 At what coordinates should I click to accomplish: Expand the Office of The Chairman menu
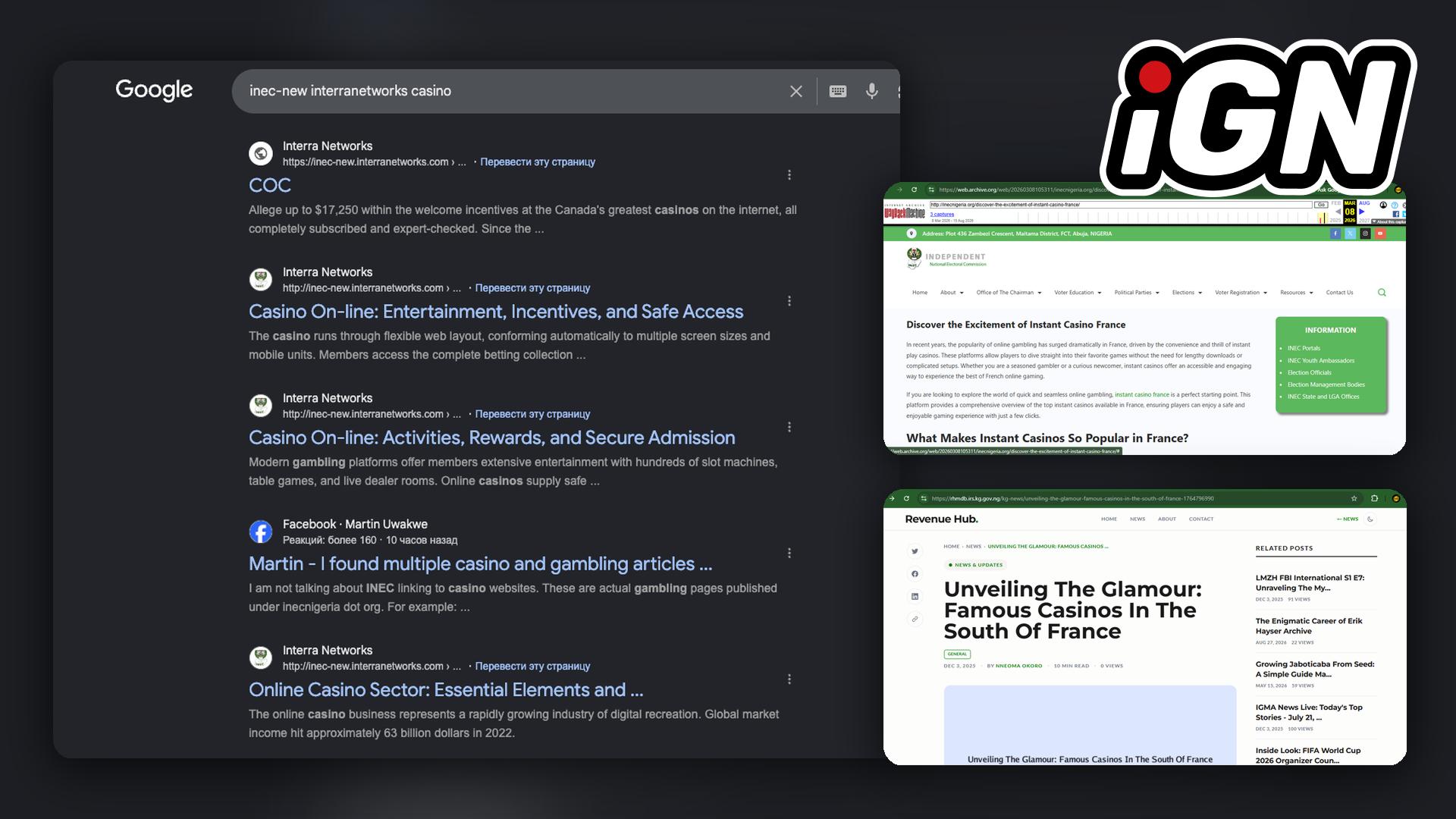tap(1009, 293)
